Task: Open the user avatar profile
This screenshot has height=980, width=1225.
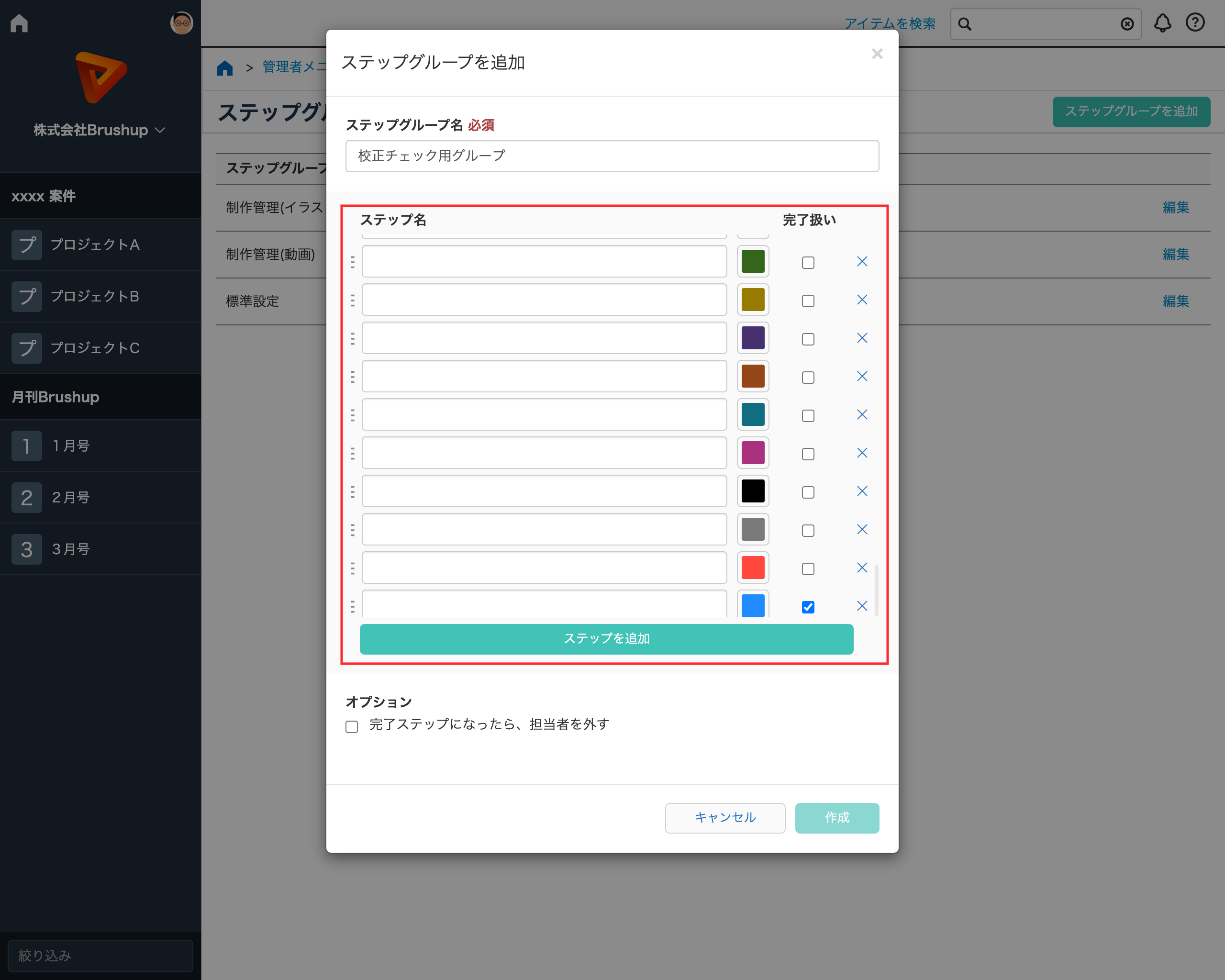Action: pyautogui.click(x=181, y=23)
